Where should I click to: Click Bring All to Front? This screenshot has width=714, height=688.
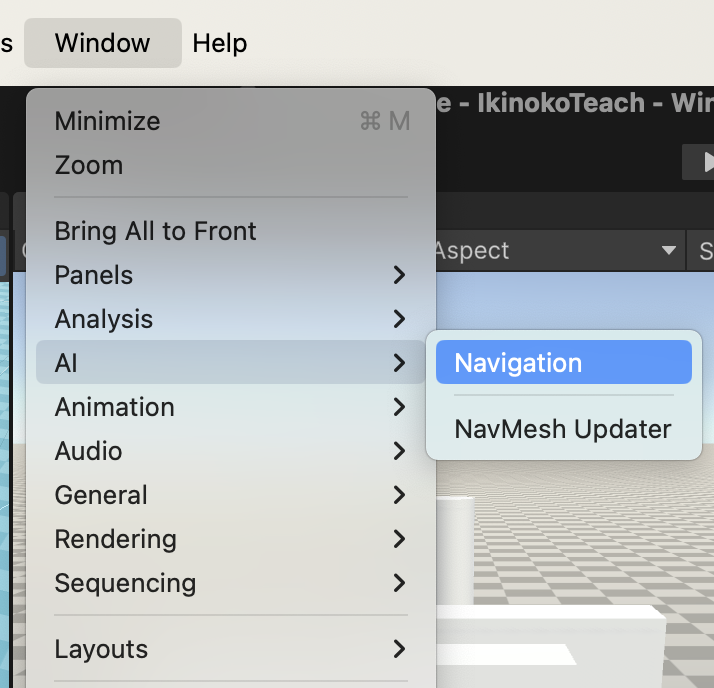[155, 231]
